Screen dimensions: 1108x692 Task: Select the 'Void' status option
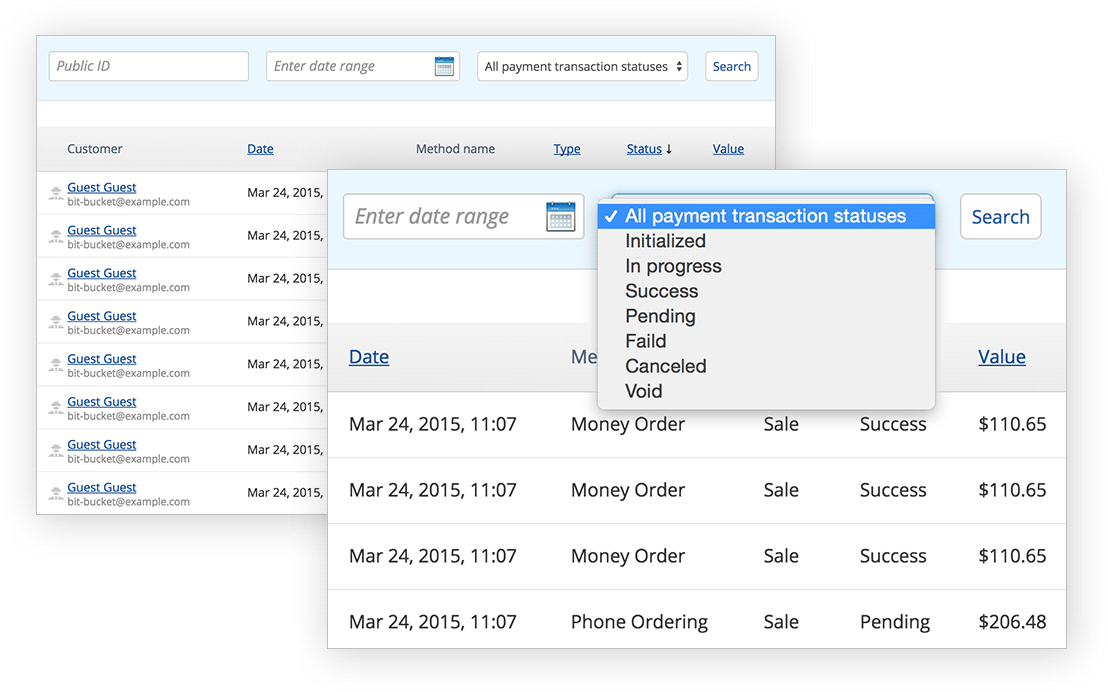tap(643, 391)
